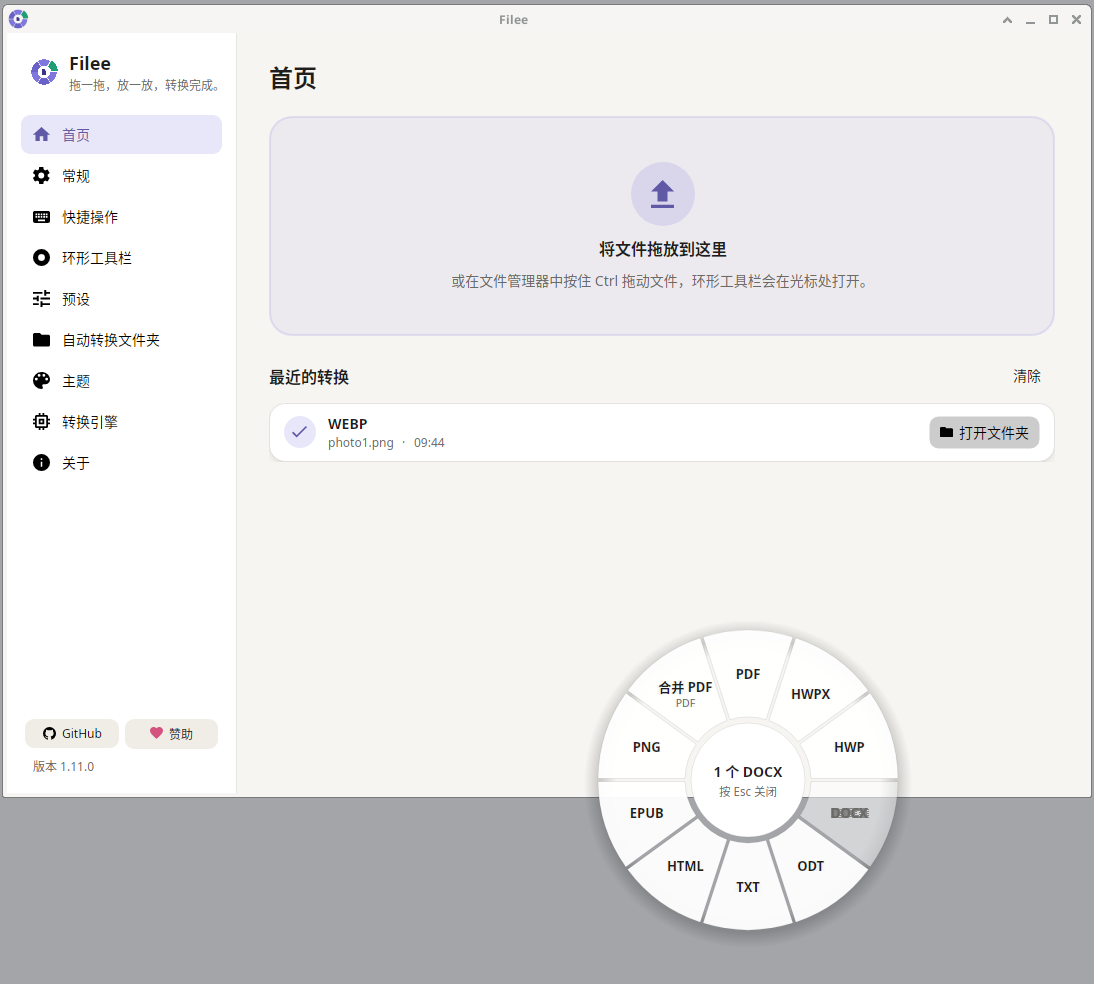
Task: Pick EPUB in the ring toolbar
Action: 647,813
